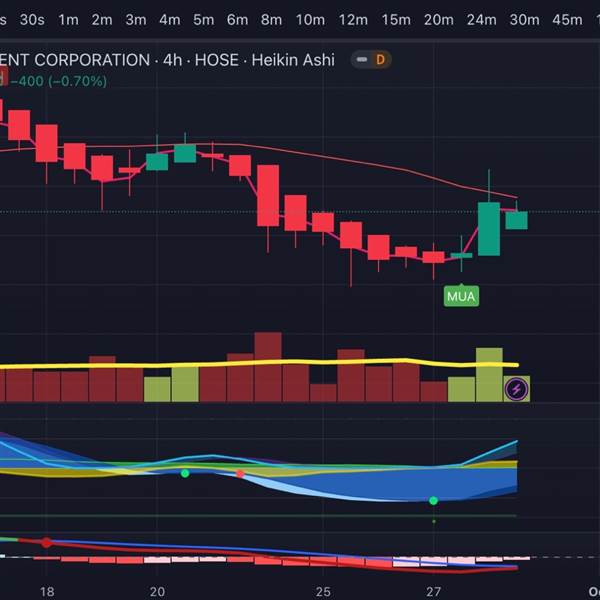Click the tallest green volume bar
Screen dimensions: 600x600
489,375
